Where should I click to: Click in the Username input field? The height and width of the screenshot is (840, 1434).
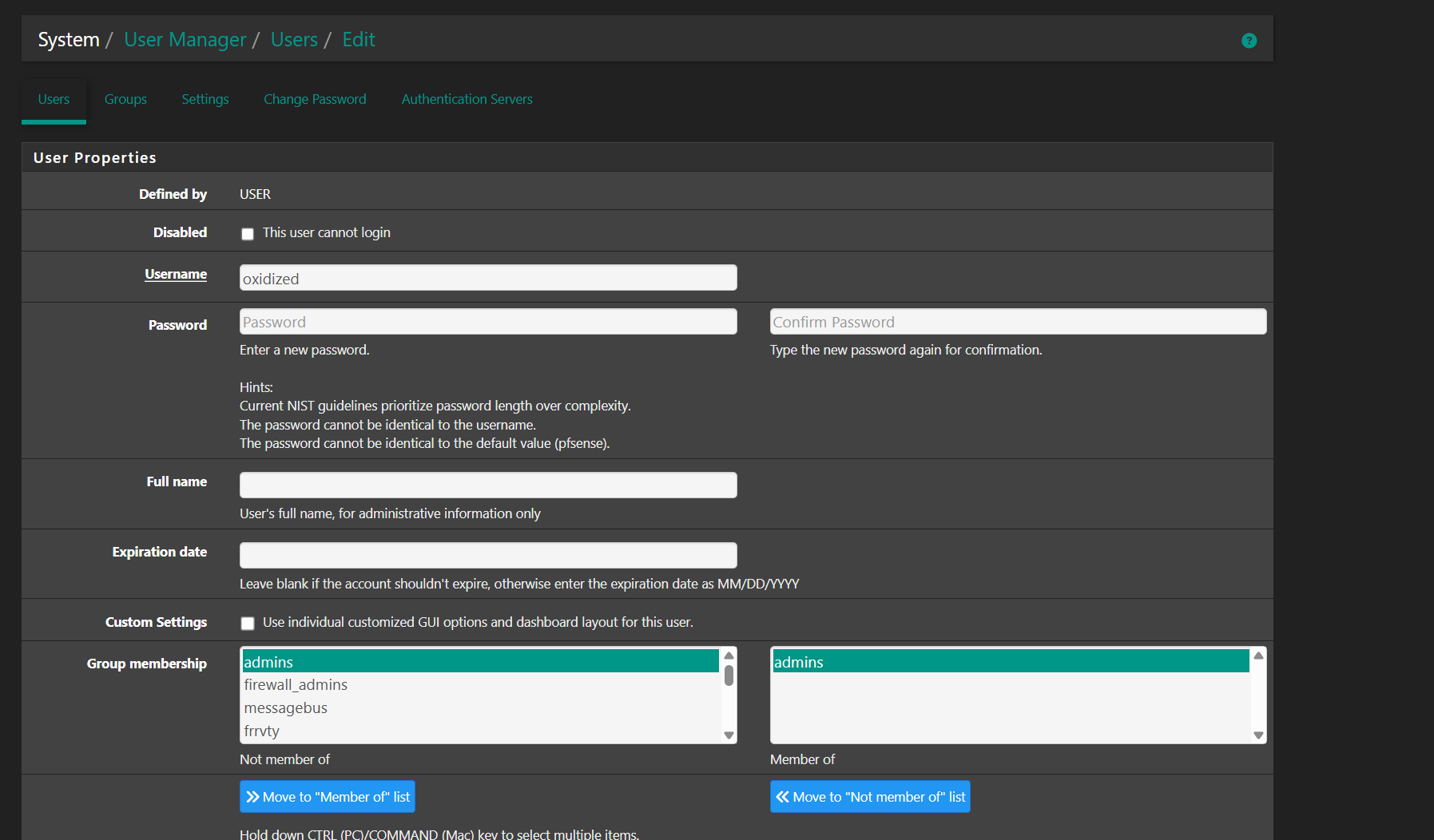488,279
